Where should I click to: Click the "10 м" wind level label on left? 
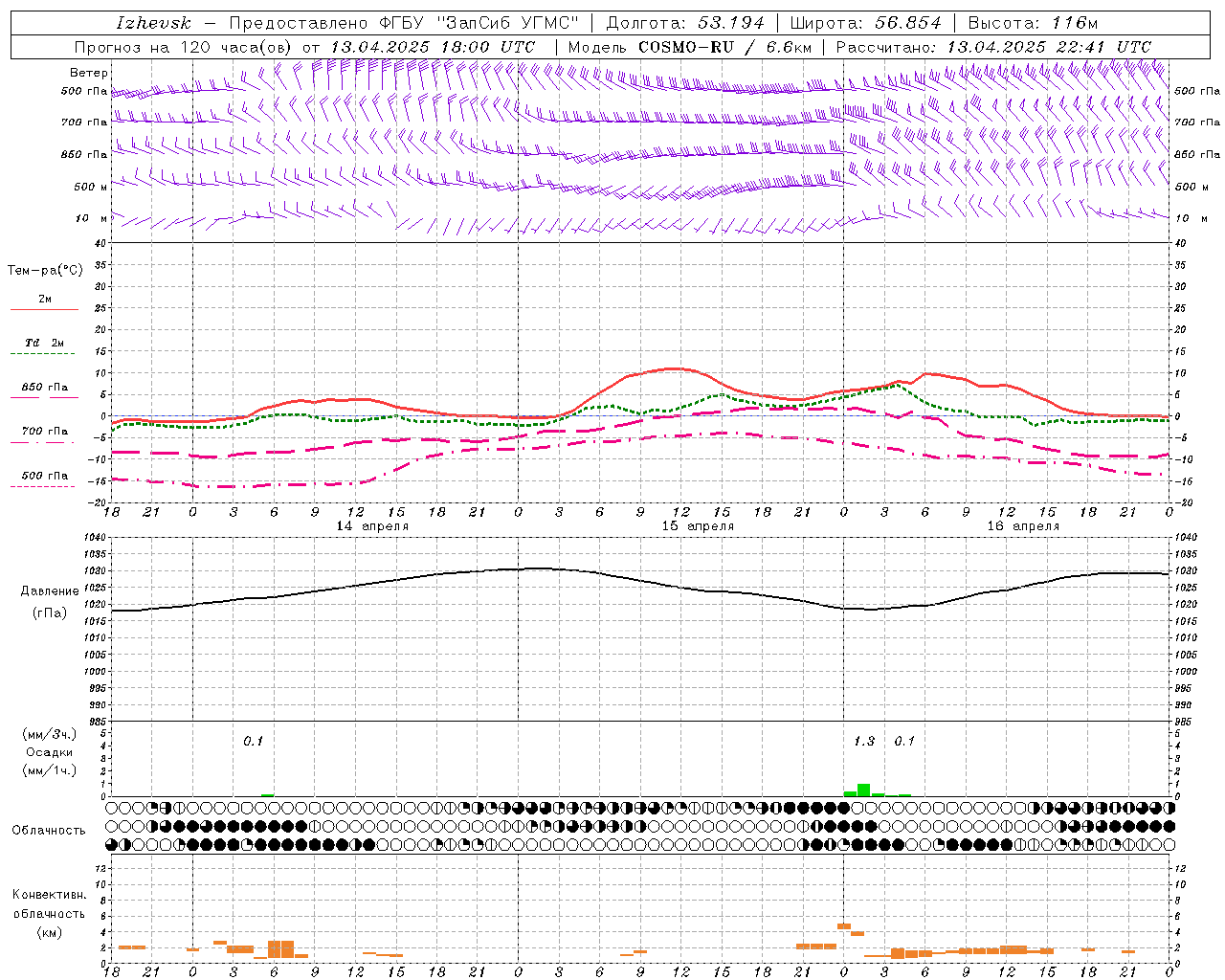coord(92,218)
